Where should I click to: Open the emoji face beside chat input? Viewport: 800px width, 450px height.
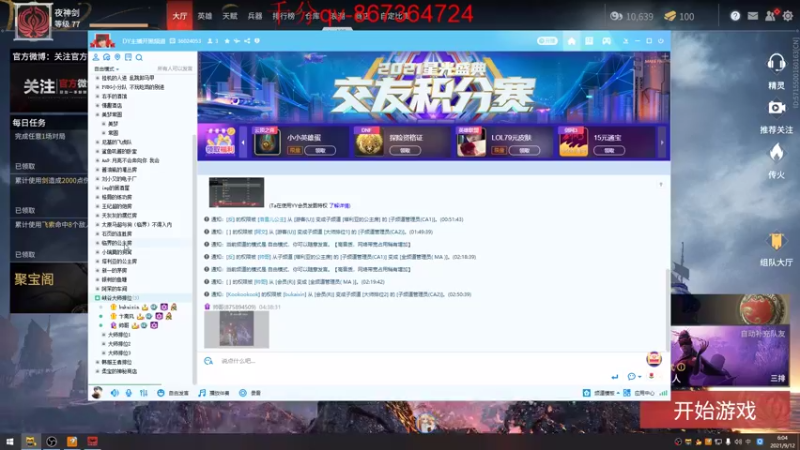pos(208,361)
